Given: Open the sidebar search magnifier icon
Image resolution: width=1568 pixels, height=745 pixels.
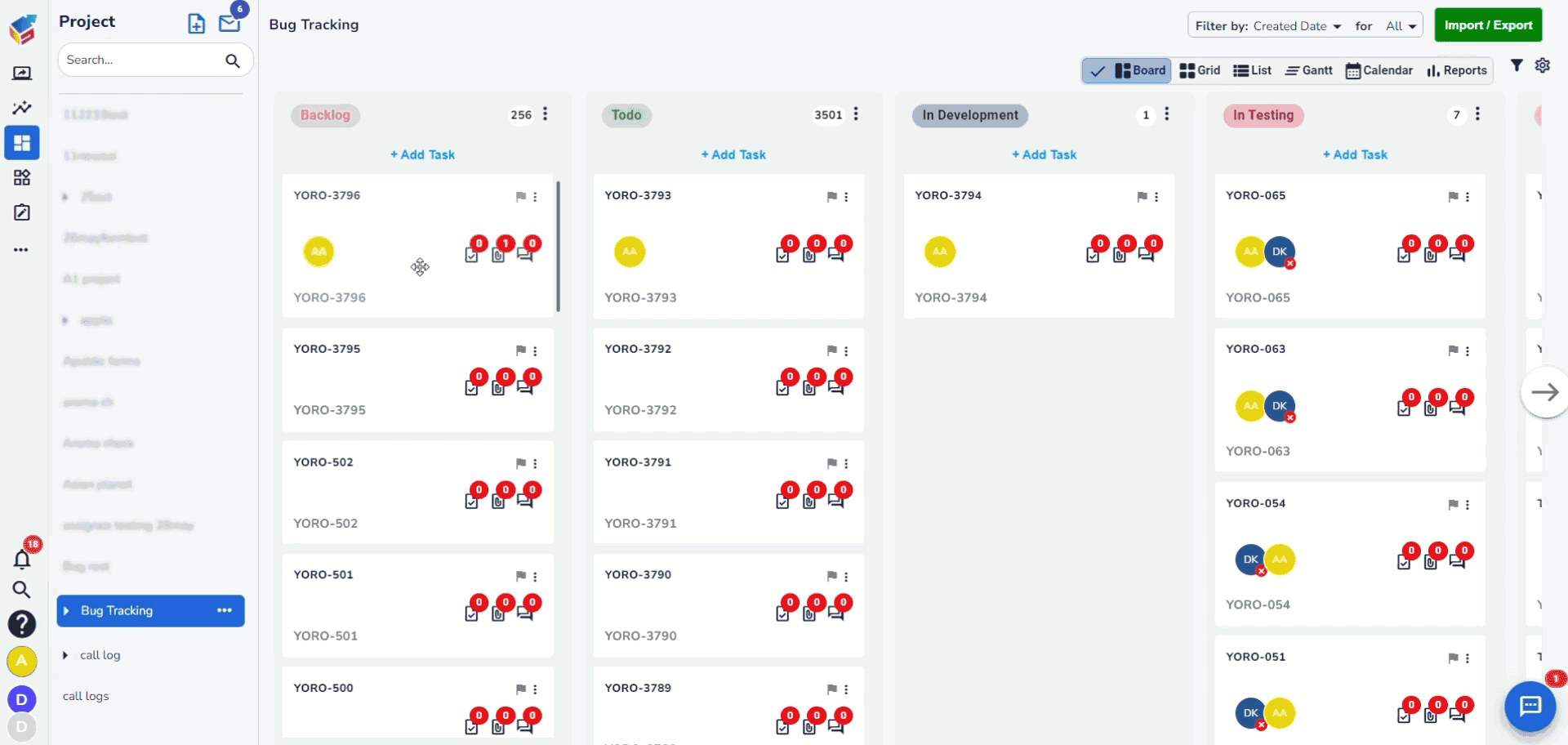Looking at the screenshot, I should tap(22, 590).
